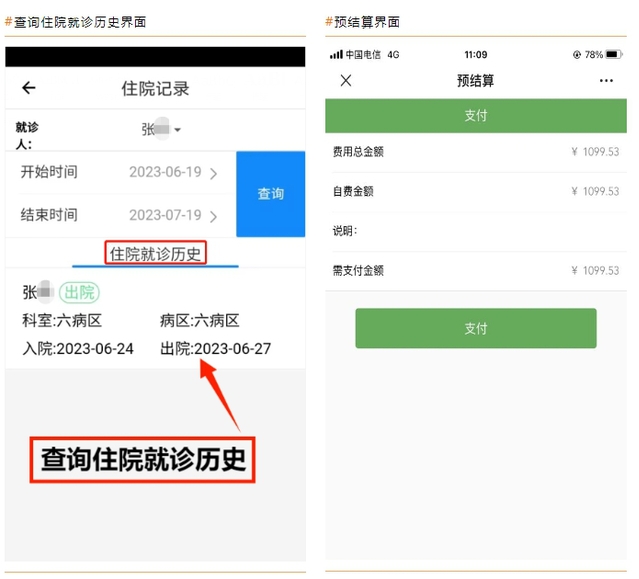The height and width of the screenshot is (579, 639).
Task: Close the 预结算 page with X icon
Action: coord(346,81)
